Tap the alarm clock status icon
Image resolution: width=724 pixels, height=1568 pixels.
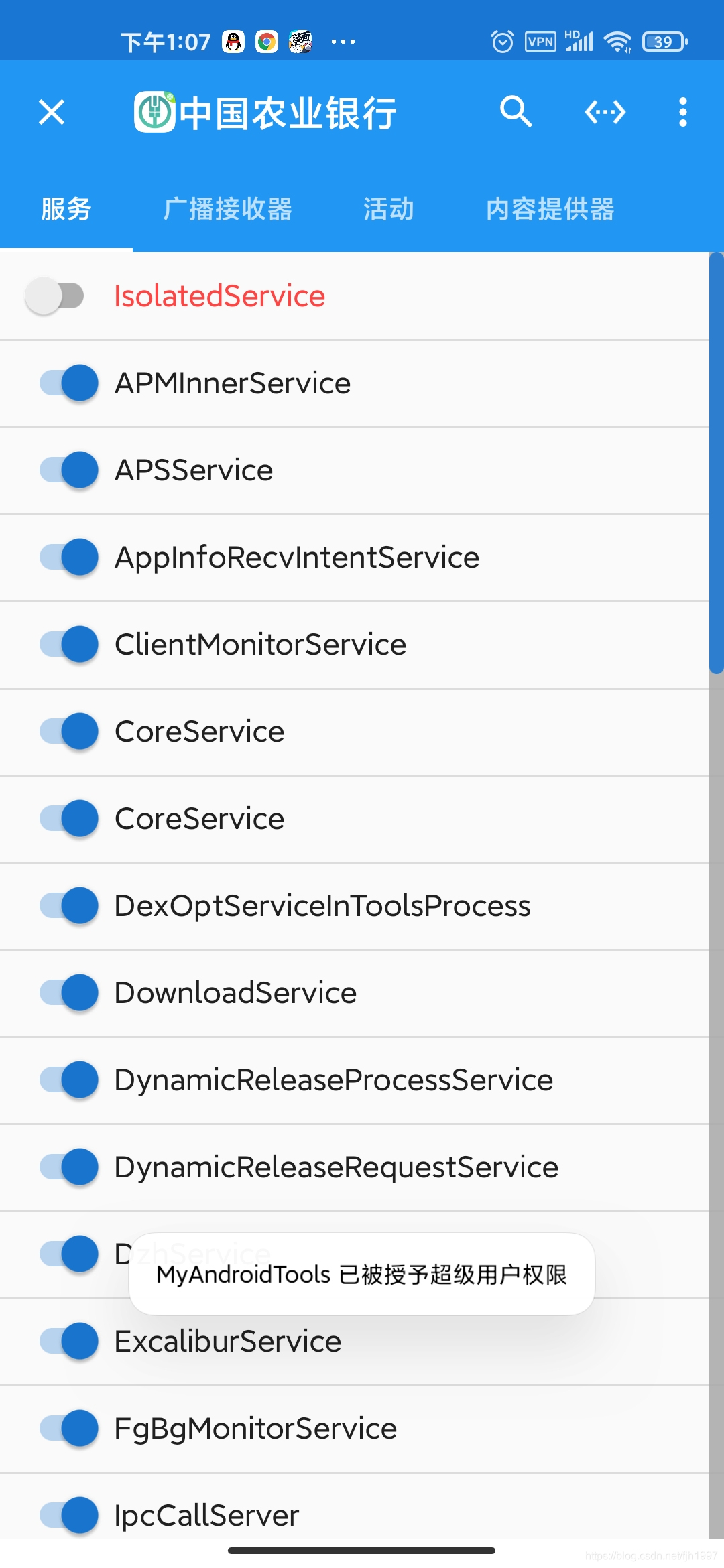pyautogui.click(x=502, y=42)
